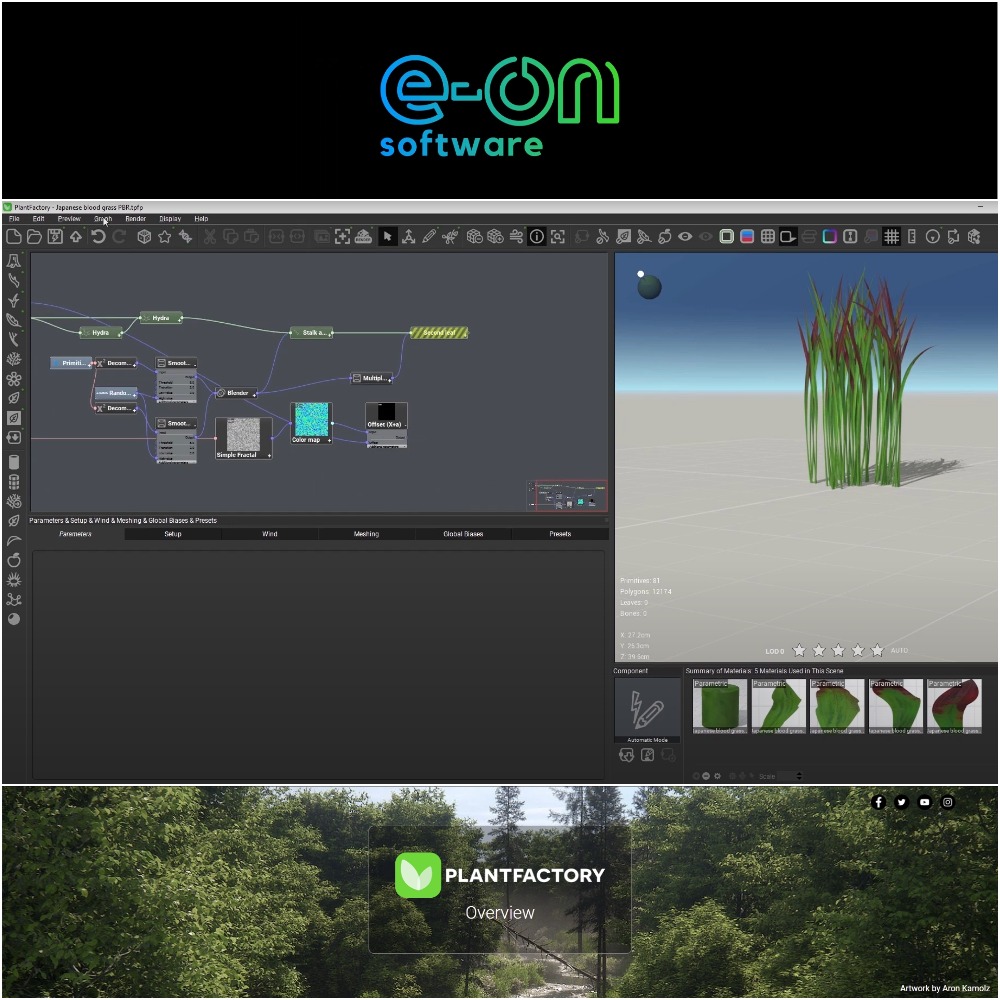
Task: Select the Parameters tab
Action: pos(76,534)
